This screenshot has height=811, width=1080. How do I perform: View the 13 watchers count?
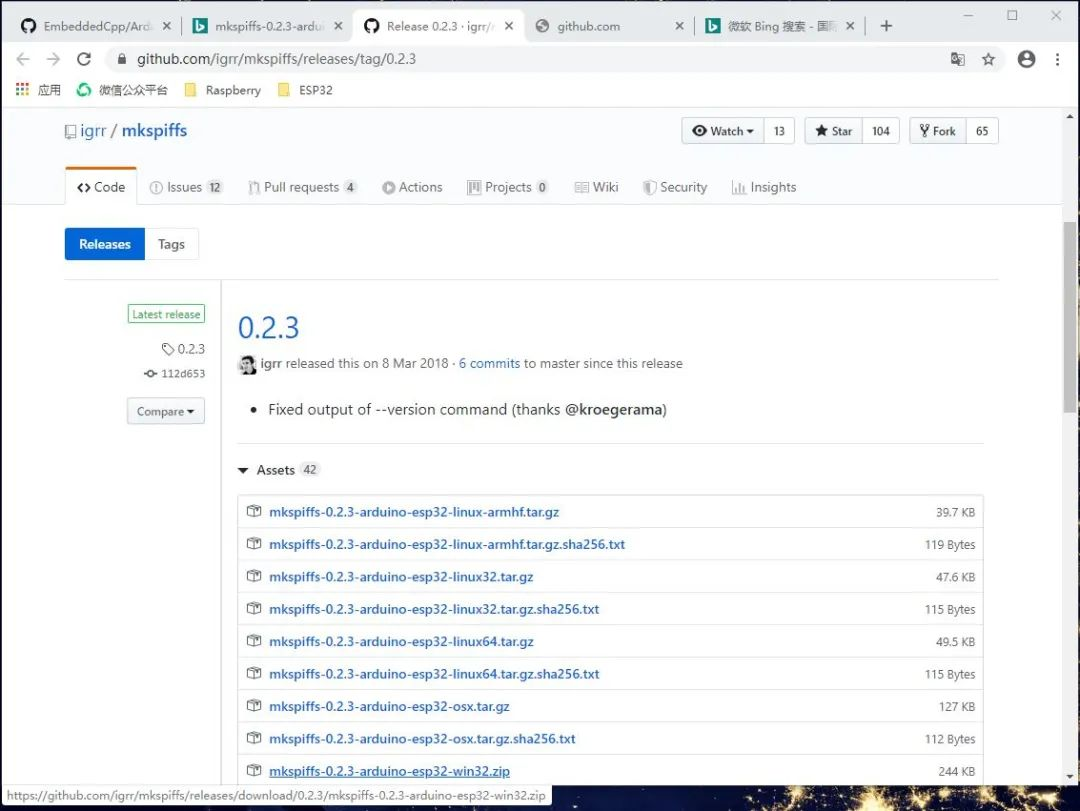(x=779, y=131)
